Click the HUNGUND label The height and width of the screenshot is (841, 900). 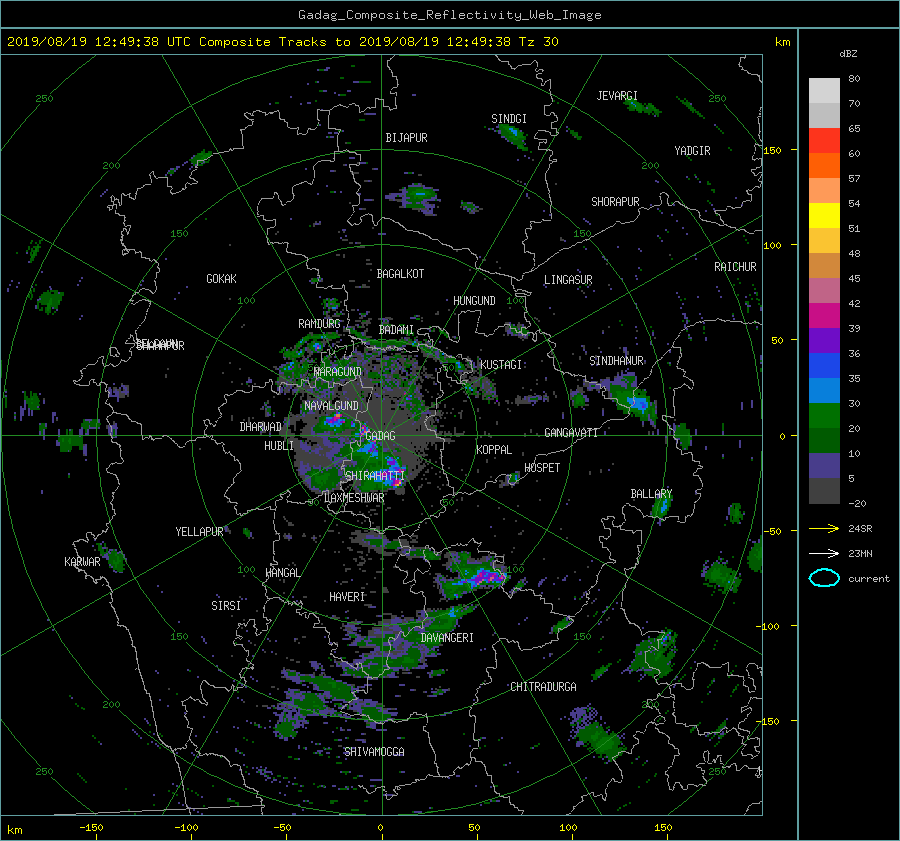tap(474, 301)
